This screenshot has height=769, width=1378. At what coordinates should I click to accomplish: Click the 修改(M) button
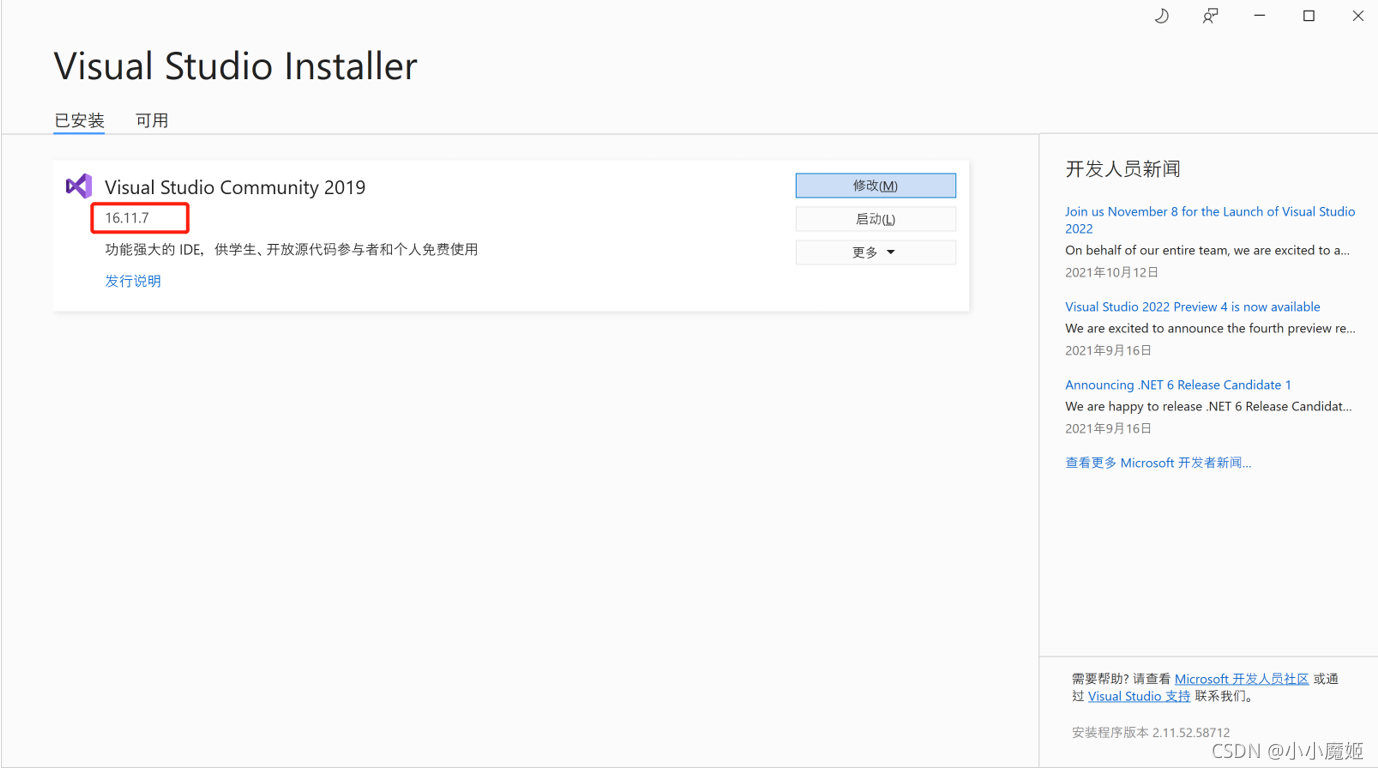(x=875, y=185)
